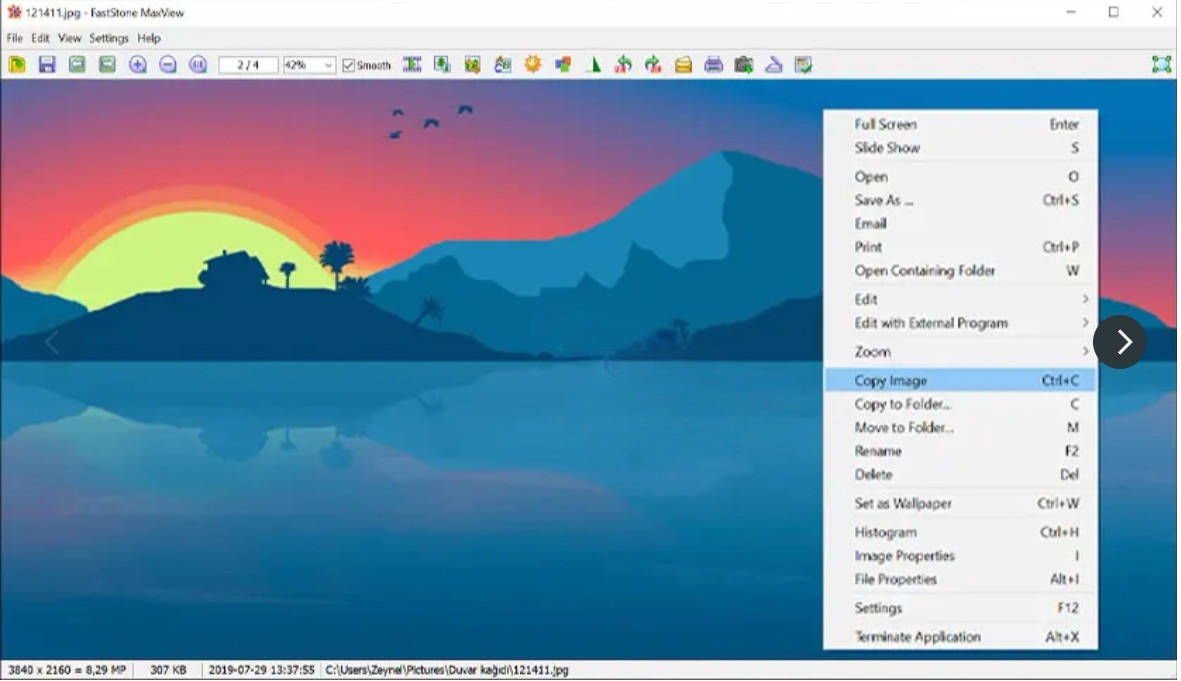Click the Rotate Right icon

(x=653, y=65)
